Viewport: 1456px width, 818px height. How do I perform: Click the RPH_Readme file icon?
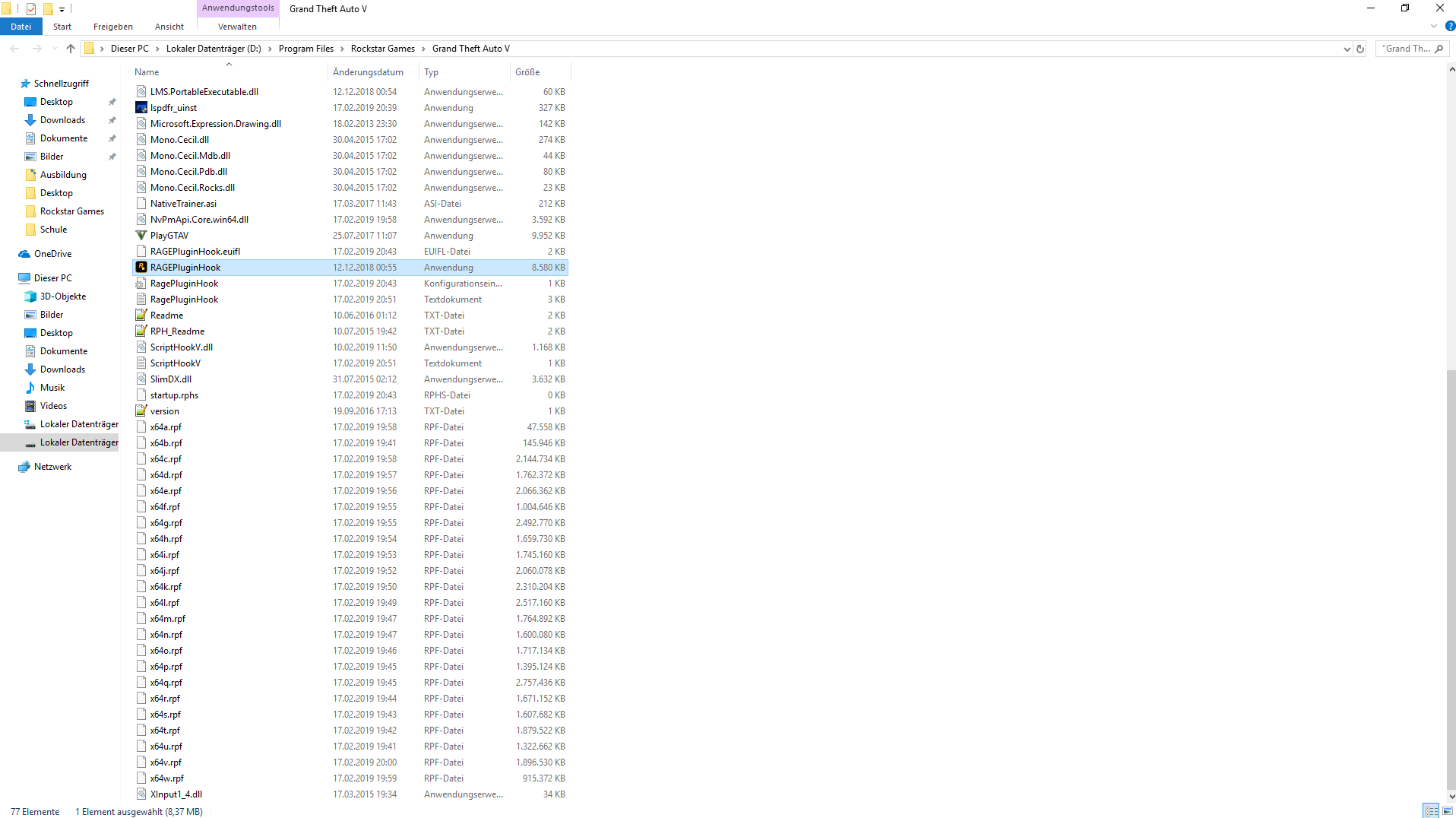coord(141,331)
